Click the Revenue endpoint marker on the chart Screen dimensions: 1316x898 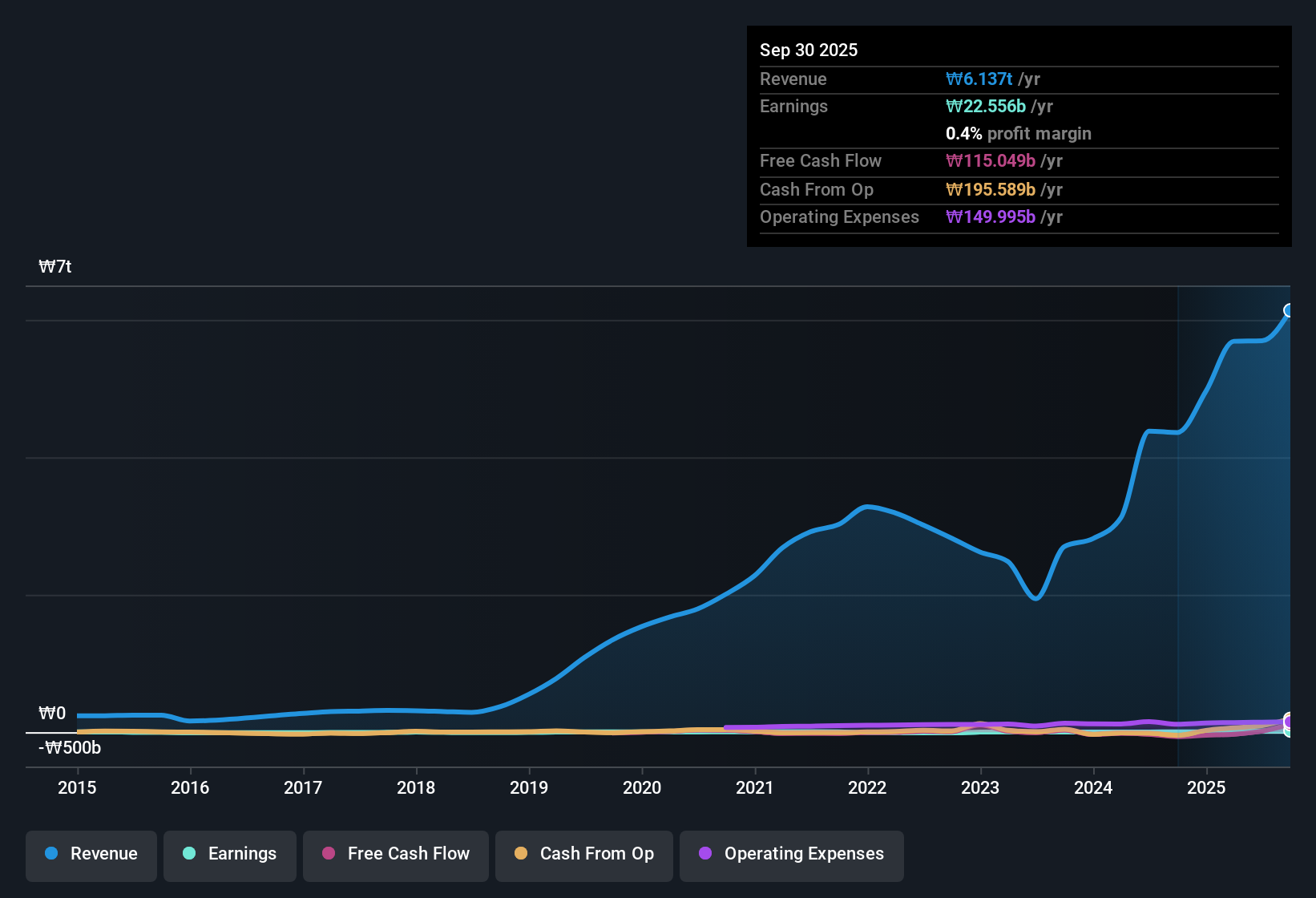click(x=1289, y=309)
